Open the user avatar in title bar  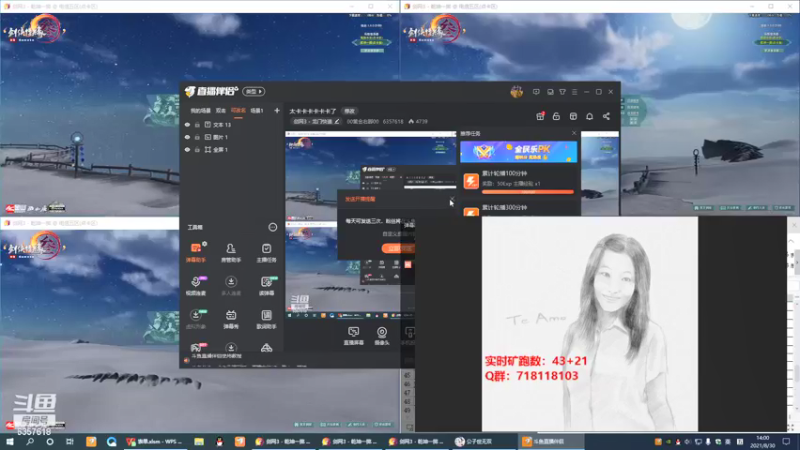(516, 92)
